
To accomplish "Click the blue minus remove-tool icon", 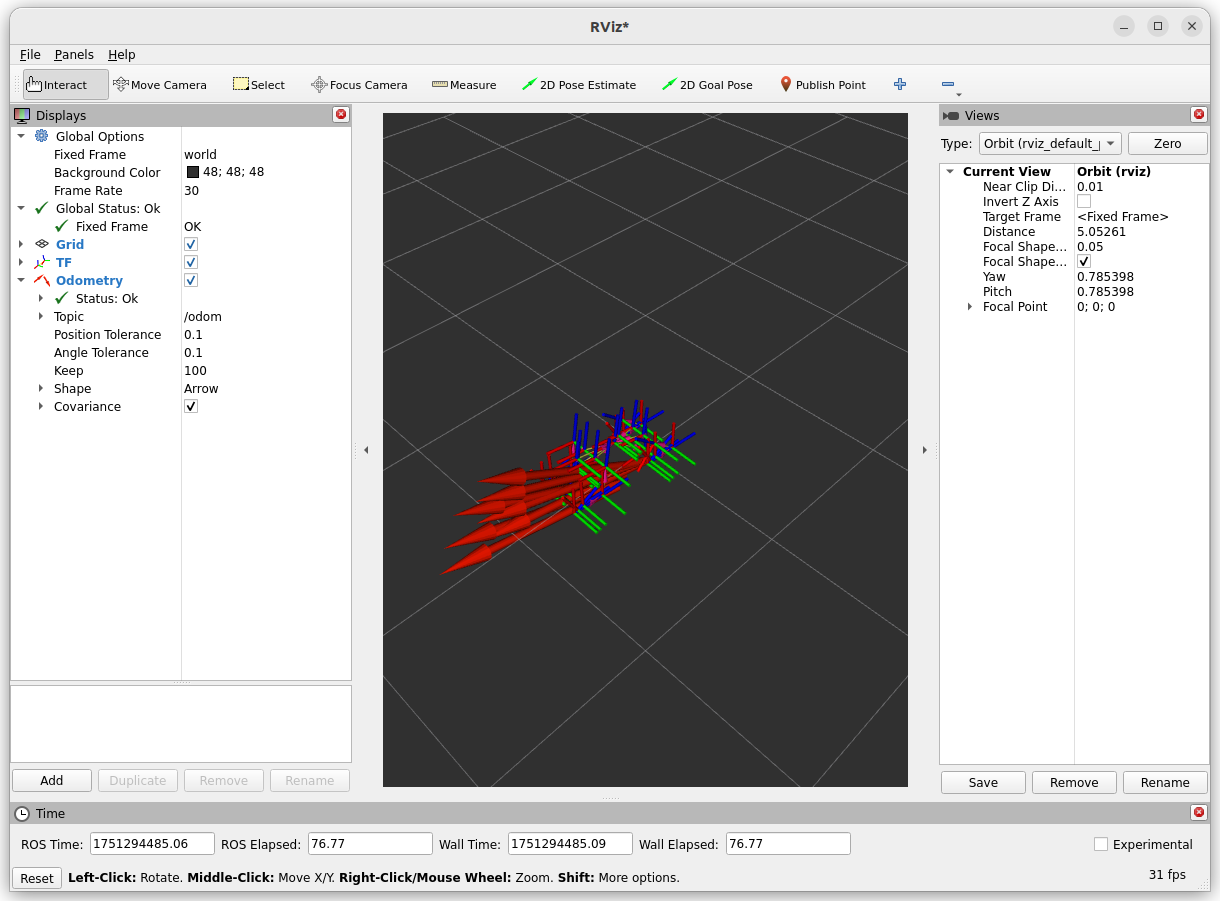I will pos(948,85).
